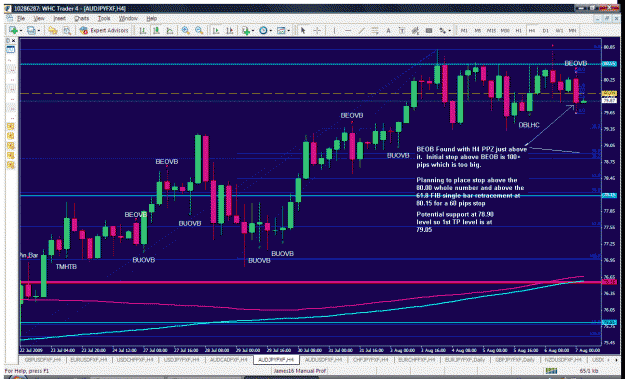This screenshot has width=625, height=379.
Task: Switch to AUDCADFXF,H4 chart tab
Action: point(229,360)
